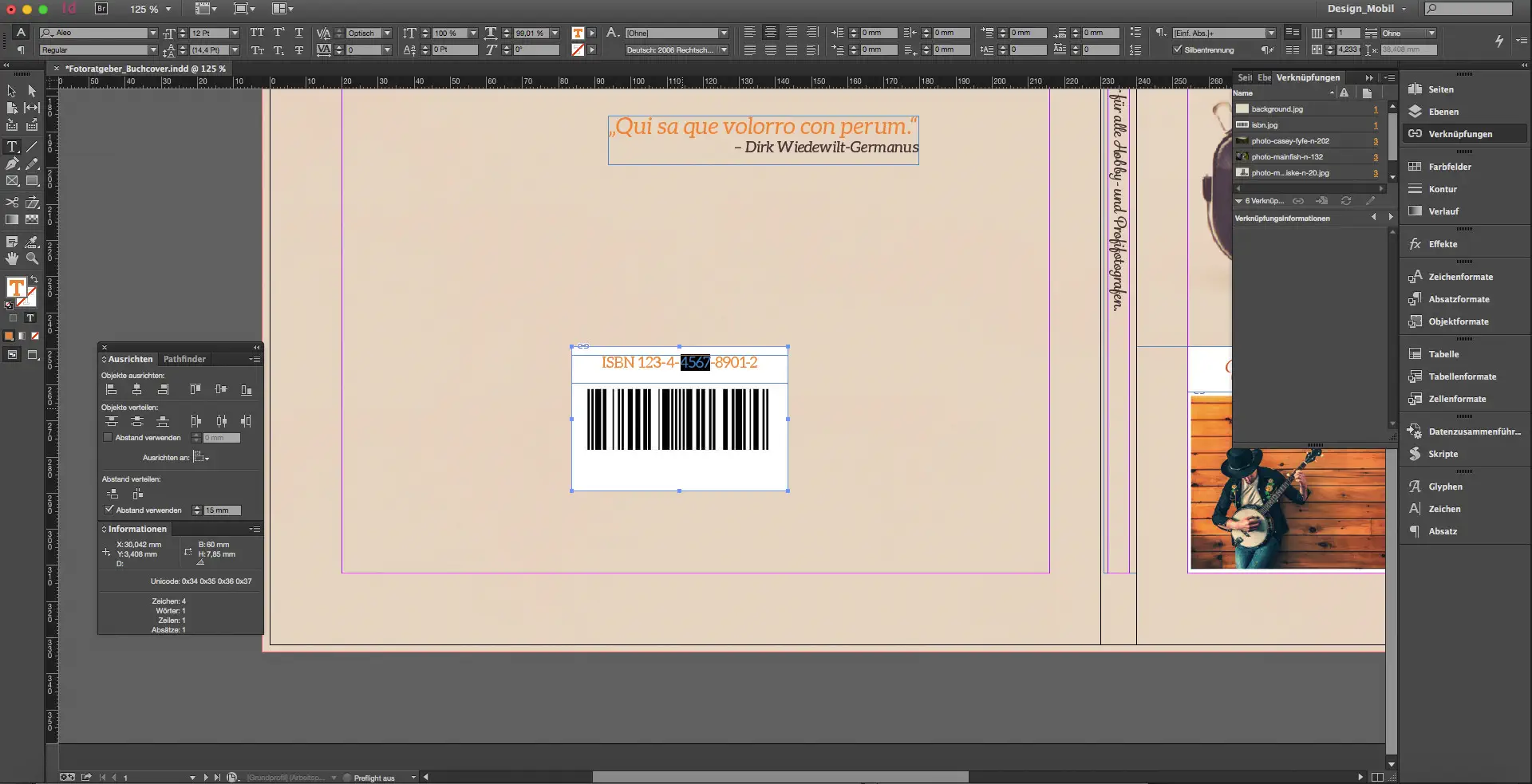Image resolution: width=1532 pixels, height=784 pixels.
Task: Select the Direct Selection tool
Action: 32,91
